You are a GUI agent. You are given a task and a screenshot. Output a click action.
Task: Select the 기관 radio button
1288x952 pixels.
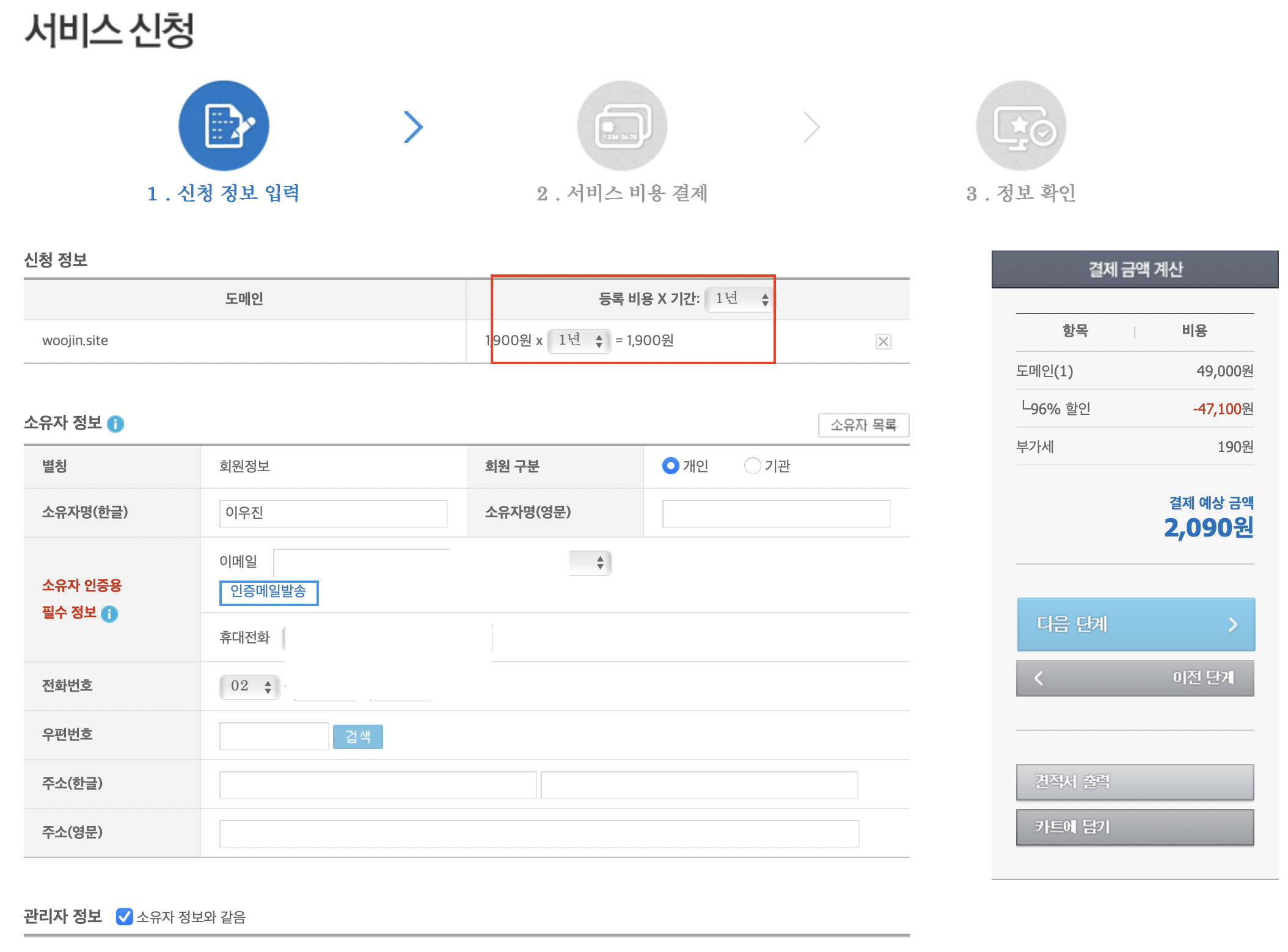tap(752, 466)
